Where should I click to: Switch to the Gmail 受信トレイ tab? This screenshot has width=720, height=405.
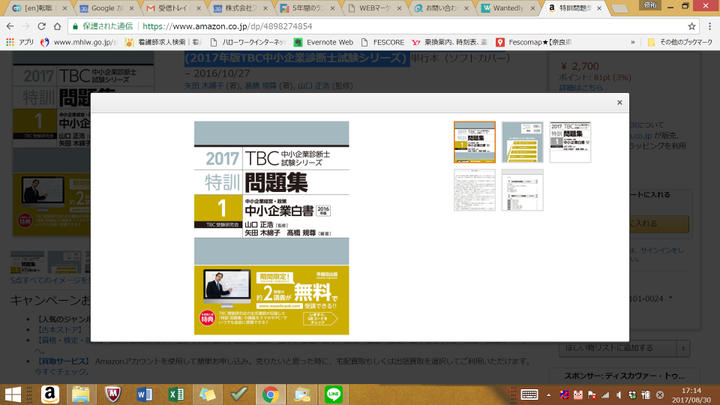click(x=174, y=8)
